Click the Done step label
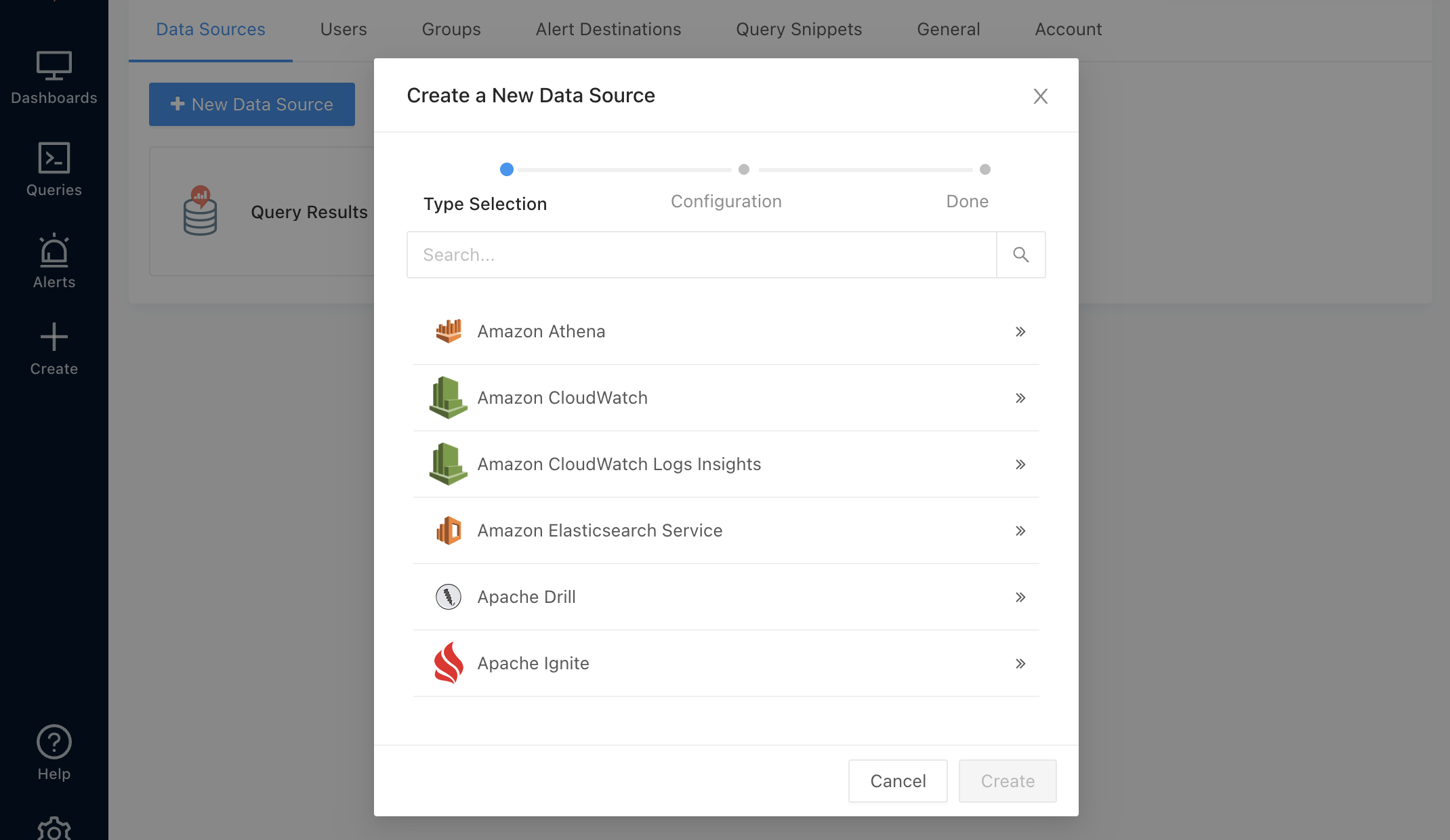1450x840 pixels. (968, 201)
